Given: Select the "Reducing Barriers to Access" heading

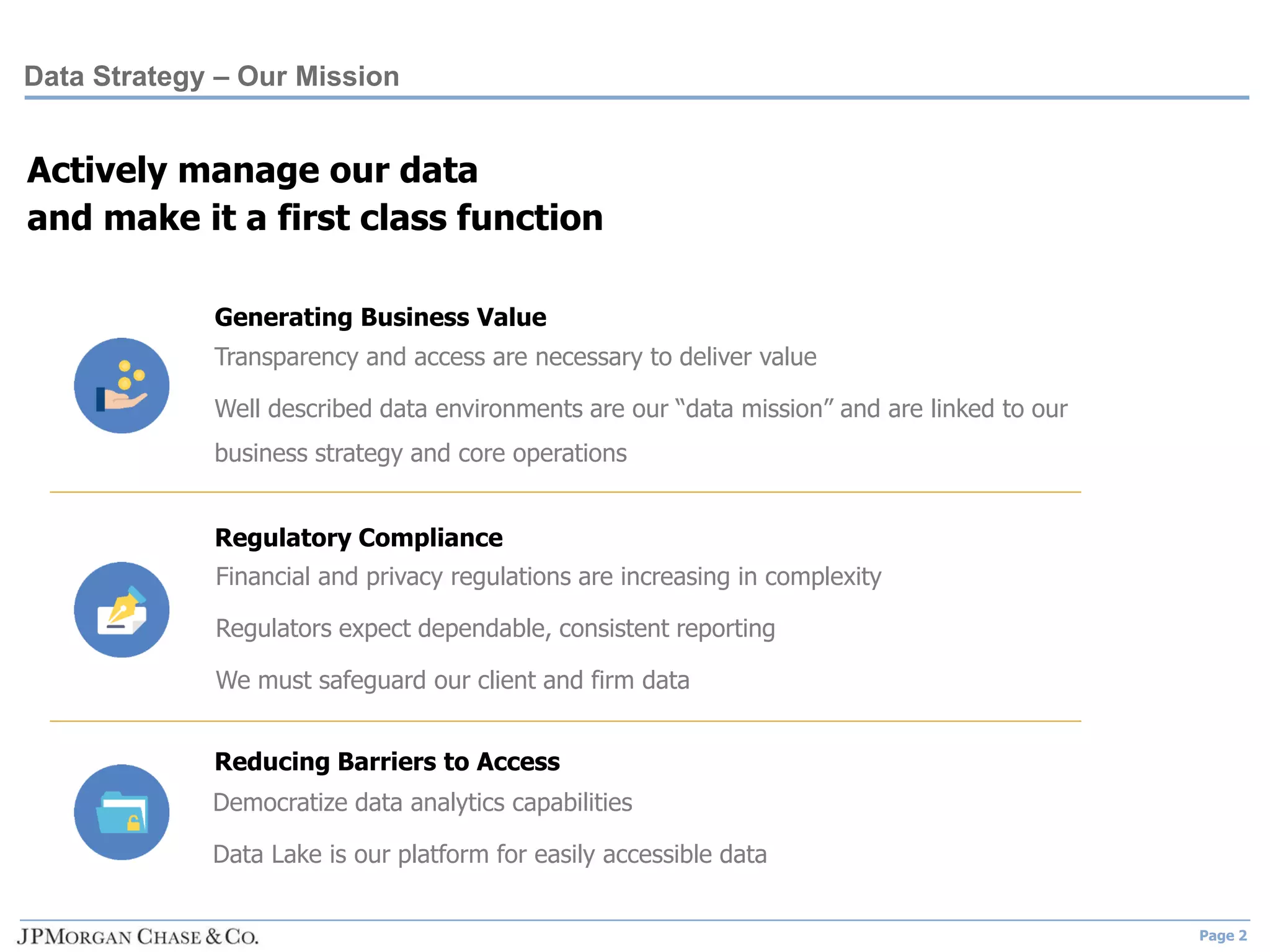Looking at the screenshot, I should tap(387, 762).
